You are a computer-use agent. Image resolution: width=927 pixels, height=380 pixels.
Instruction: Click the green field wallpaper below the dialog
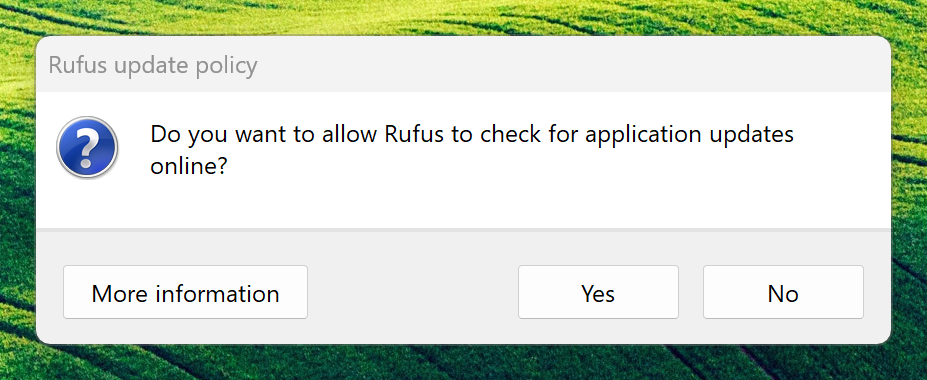(x=464, y=363)
